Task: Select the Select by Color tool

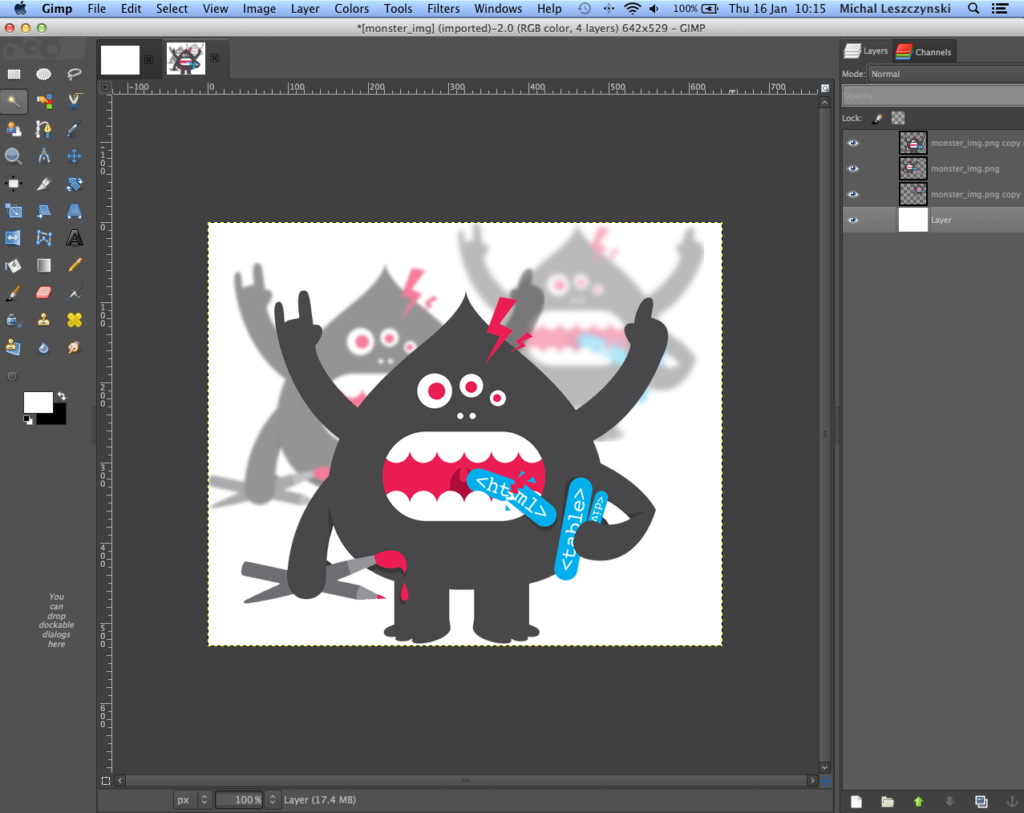Action: 44,101
